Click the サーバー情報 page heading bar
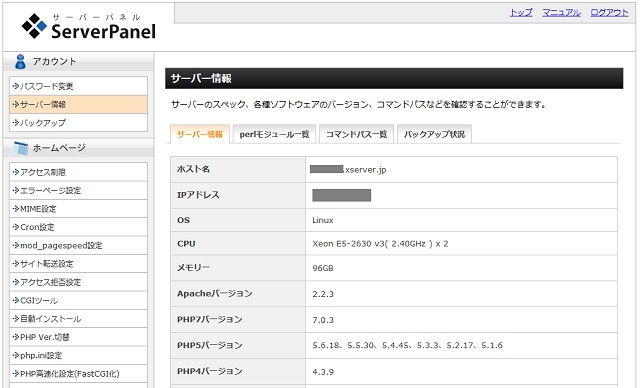Viewport: 640px width, 388px height. point(394,78)
